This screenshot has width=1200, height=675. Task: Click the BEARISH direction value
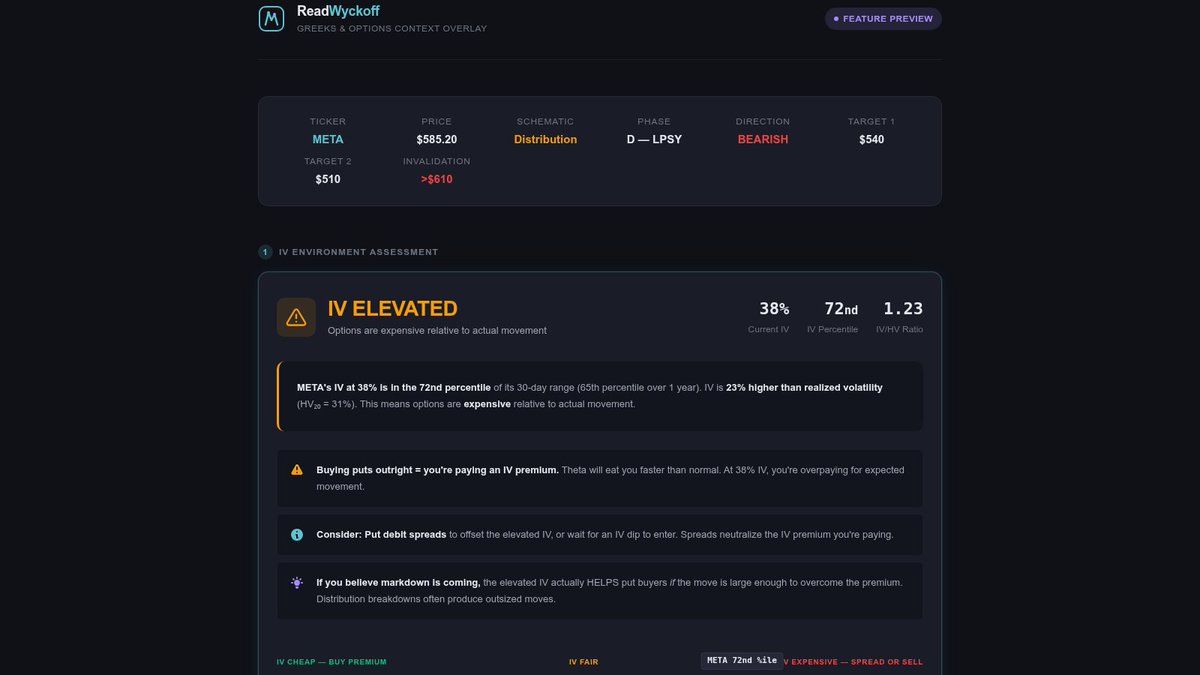click(763, 140)
